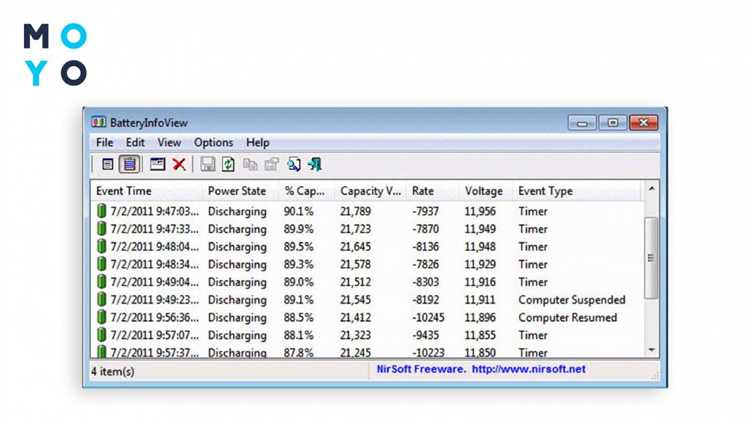Screen dimensions: 750x422
Task: Open the File menu
Action: [x=104, y=142]
